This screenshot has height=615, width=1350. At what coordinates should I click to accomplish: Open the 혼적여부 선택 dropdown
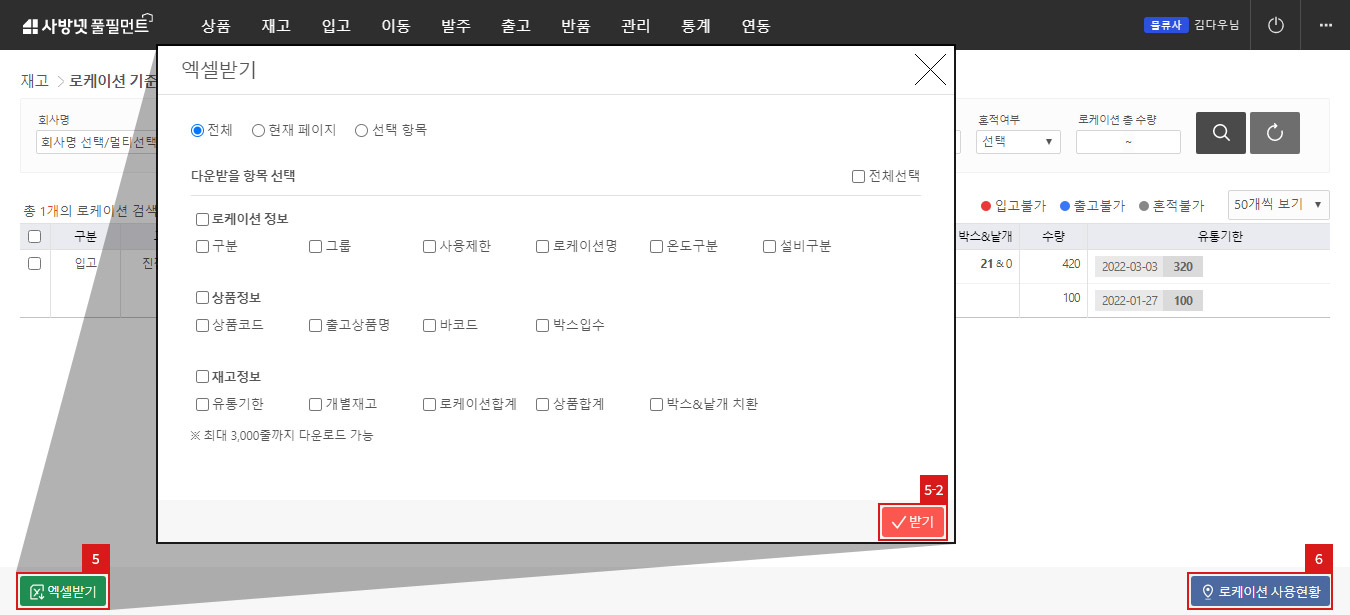coord(1017,141)
